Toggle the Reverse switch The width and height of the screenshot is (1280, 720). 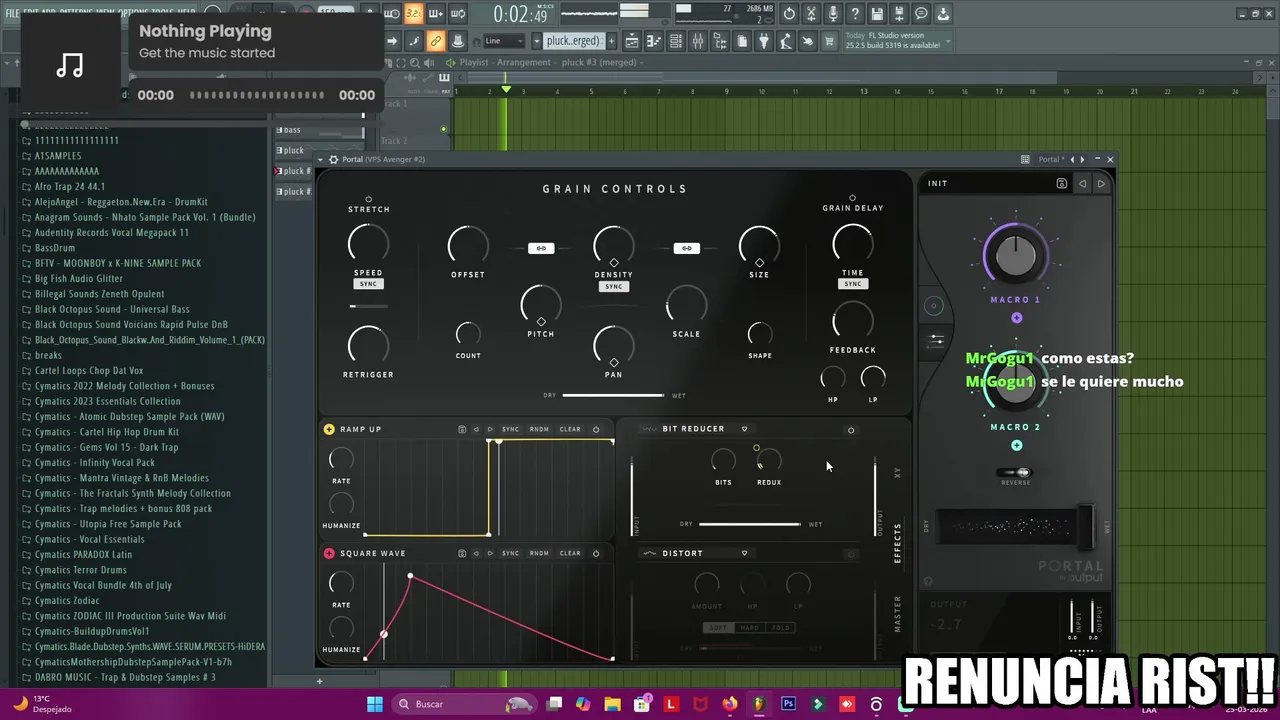1016,472
